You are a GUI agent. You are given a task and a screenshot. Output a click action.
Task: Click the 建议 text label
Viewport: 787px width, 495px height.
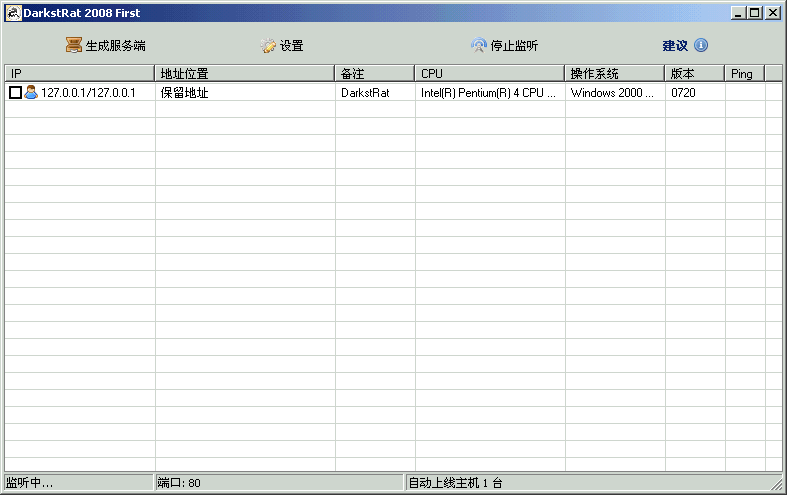click(x=675, y=46)
